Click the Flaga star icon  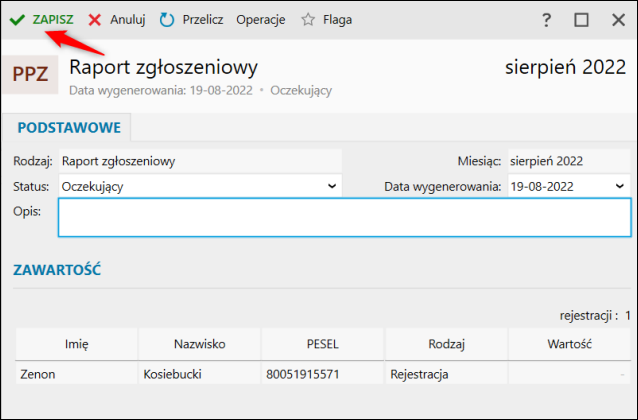click(308, 19)
